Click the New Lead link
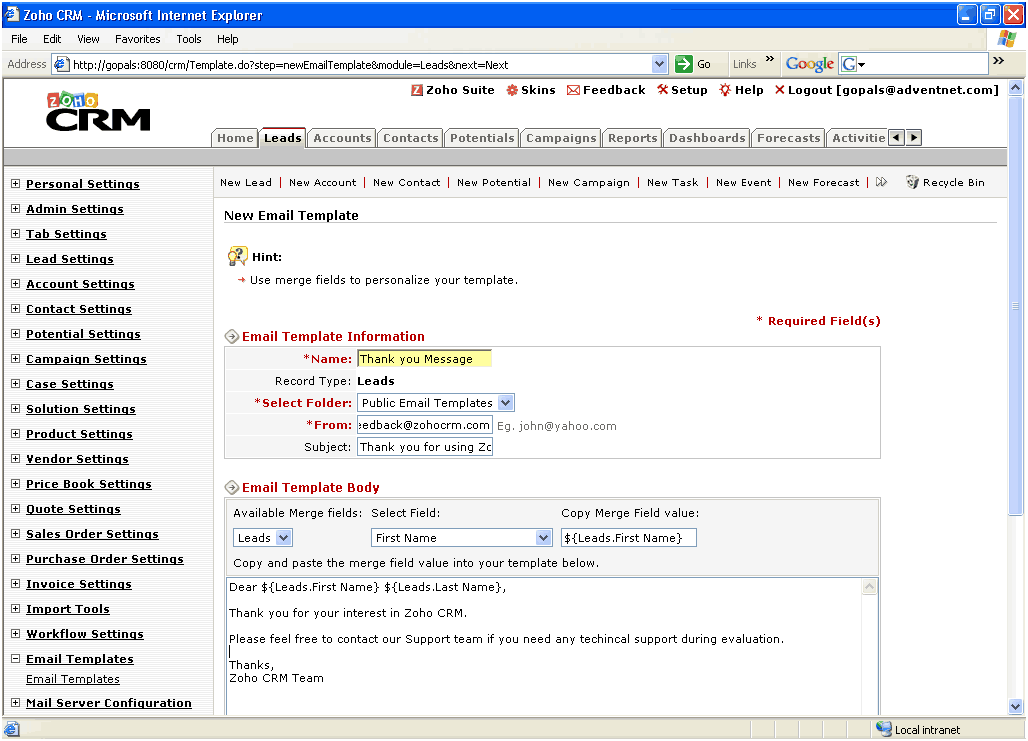The image size is (1028, 741). pyautogui.click(x=246, y=182)
